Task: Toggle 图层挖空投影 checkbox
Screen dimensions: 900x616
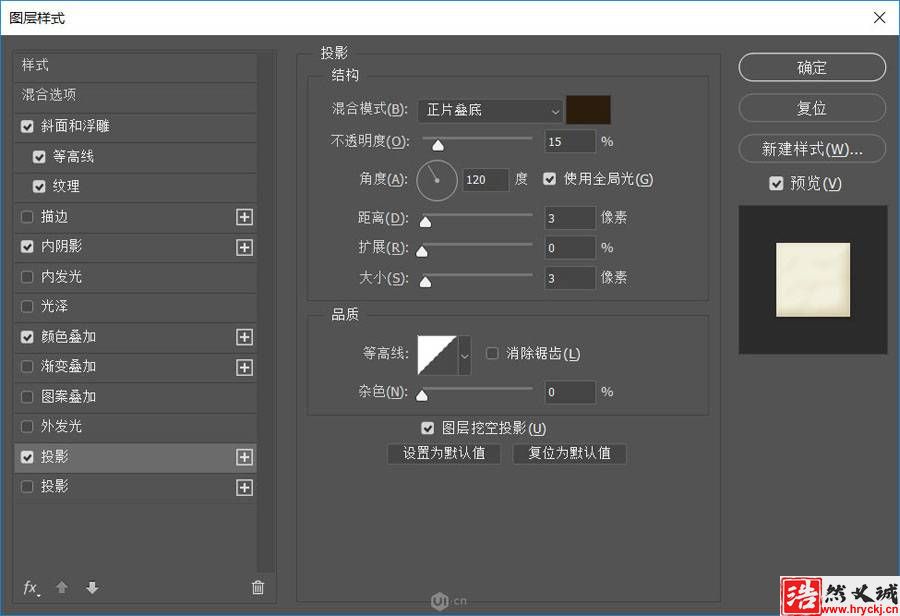Action: pyautogui.click(x=427, y=428)
